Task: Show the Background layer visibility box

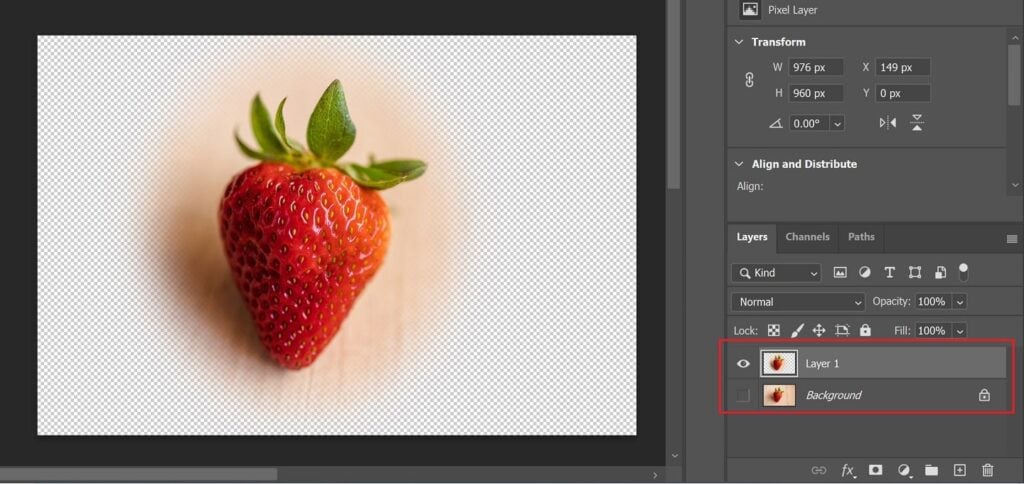Action: (x=743, y=395)
